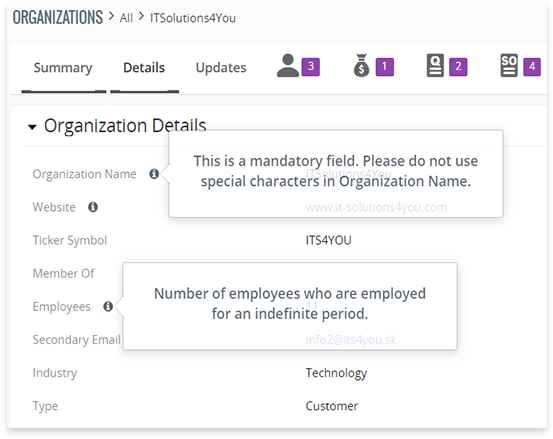Screen dimensions: 553x439
Task: Click the purple badge showing 1
Action: pos(385,67)
